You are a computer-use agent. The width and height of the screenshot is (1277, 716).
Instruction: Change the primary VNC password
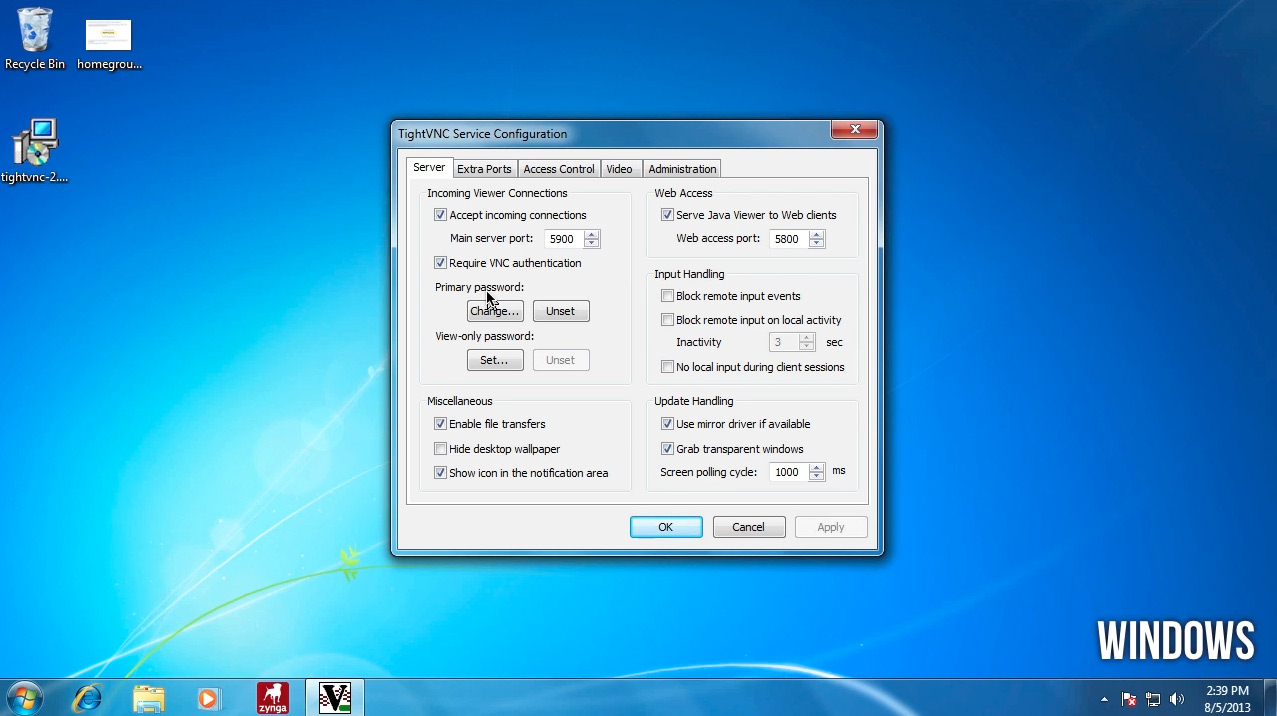coord(494,310)
